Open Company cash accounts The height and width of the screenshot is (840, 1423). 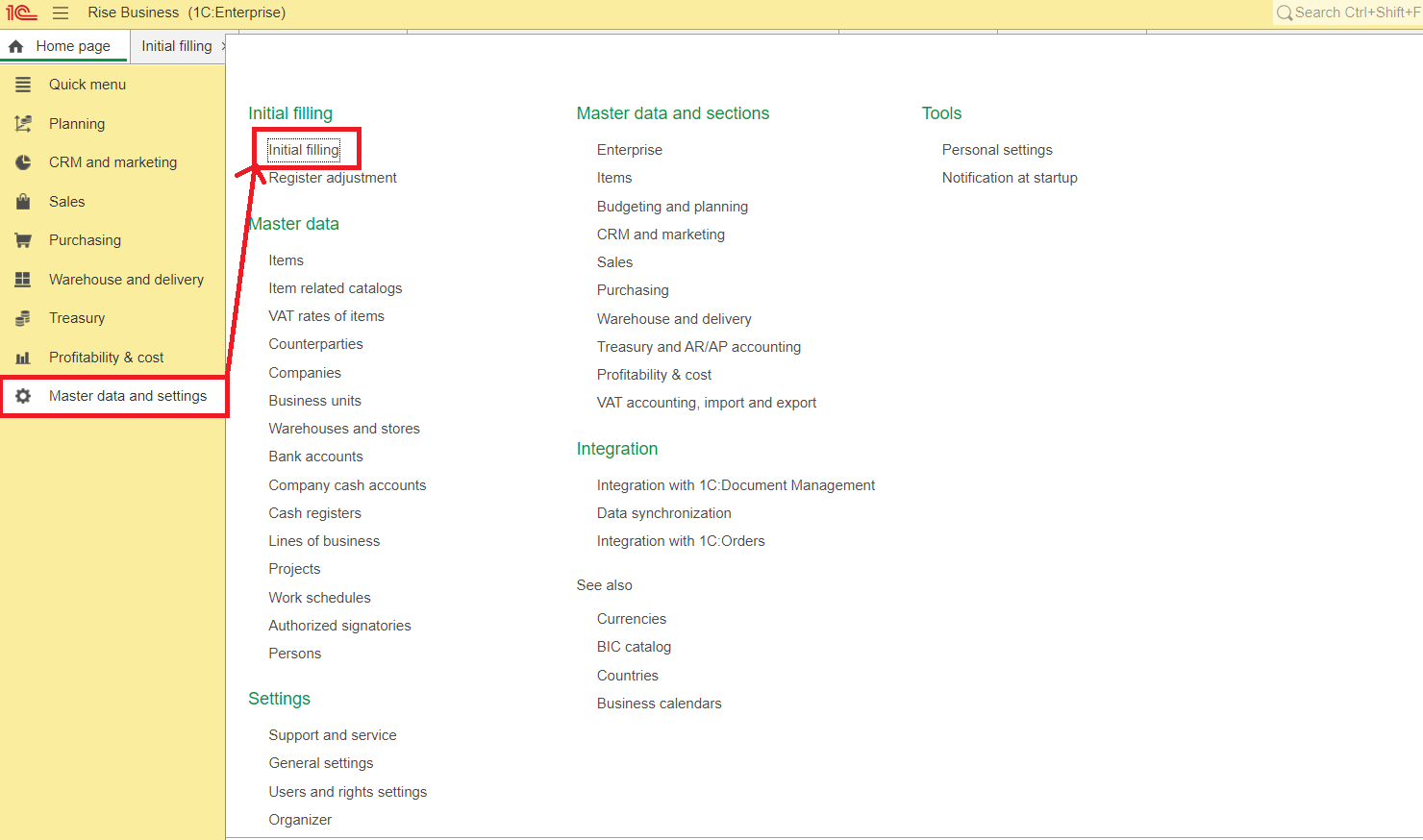(x=347, y=485)
